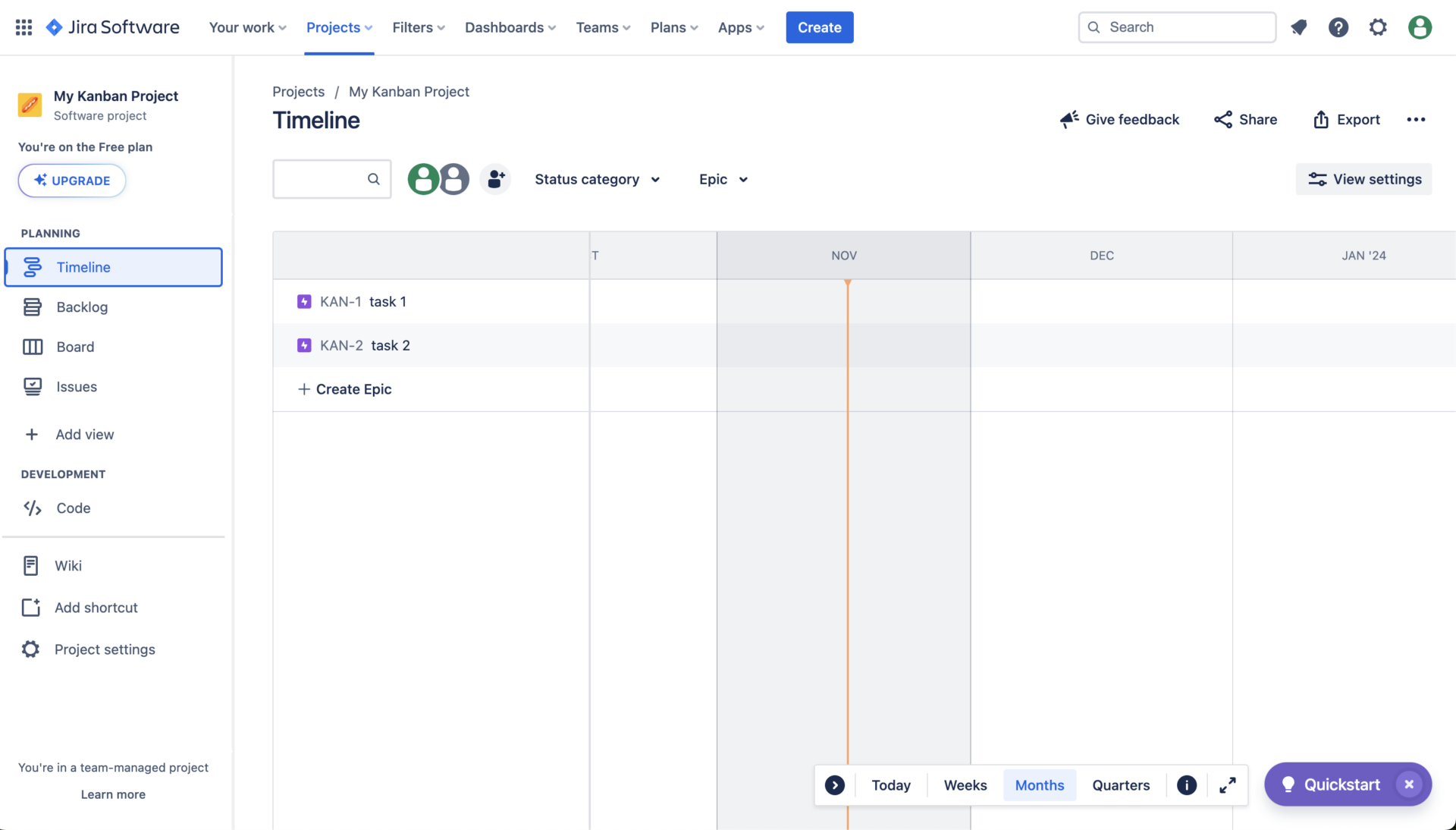Click the Share icon
1456x830 pixels.
click(1224, 119)
